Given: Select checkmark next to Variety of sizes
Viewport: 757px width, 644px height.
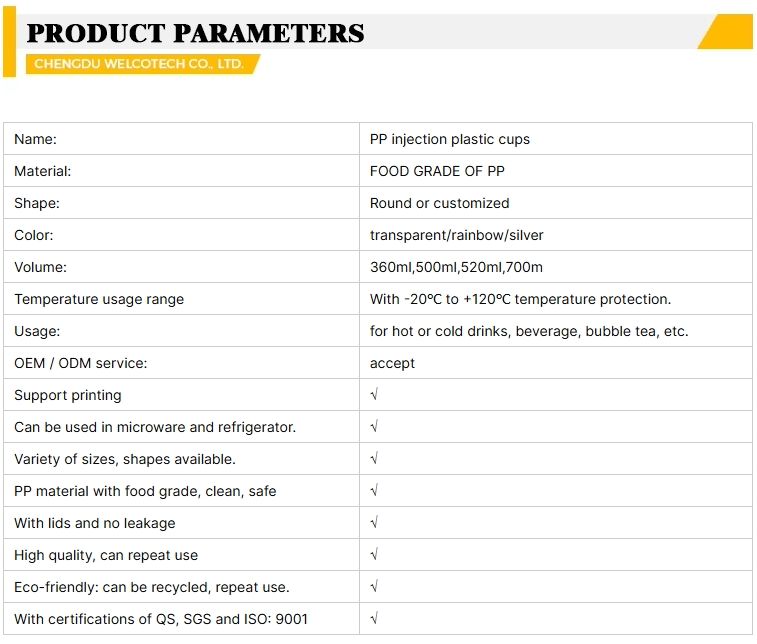Looking at the screenshot, I should click(x=374, y=458).
